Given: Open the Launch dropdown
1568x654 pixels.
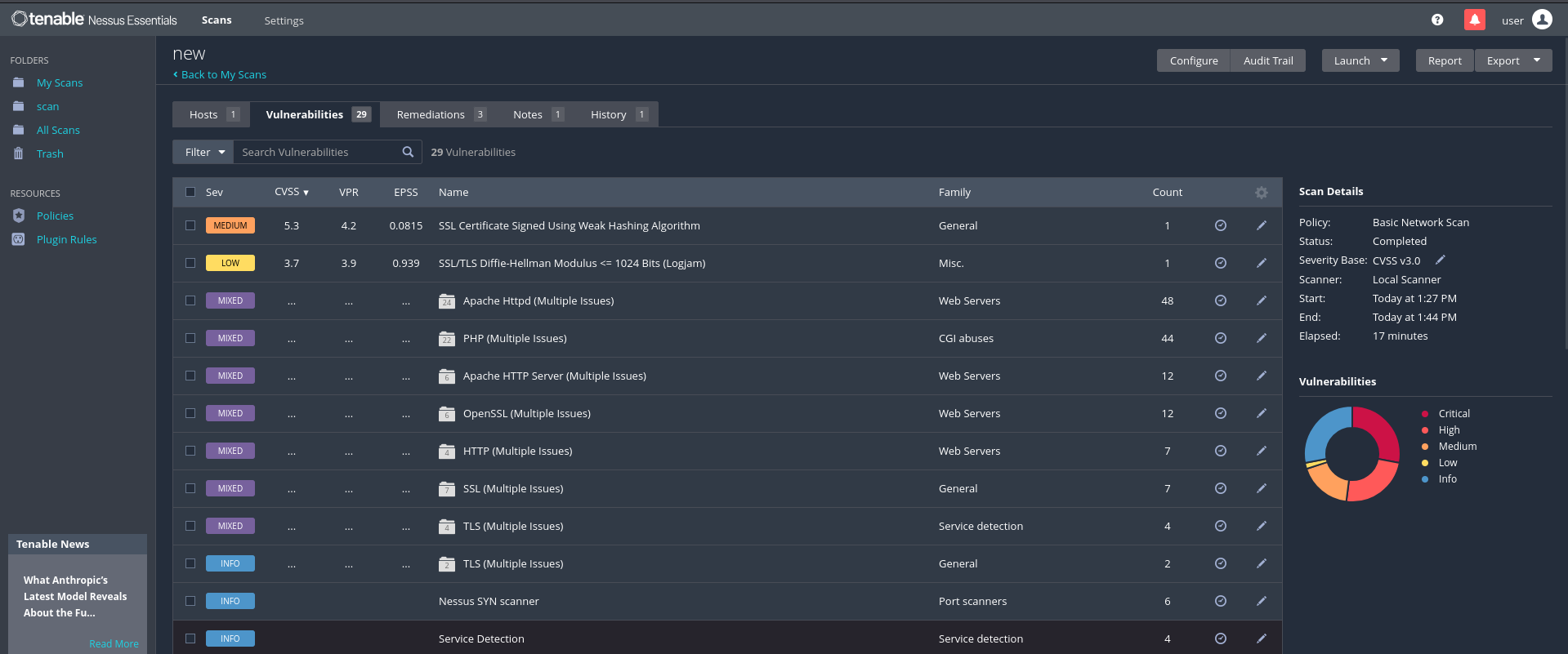Looking at the screenshot, I should [x=1360, y=60].
